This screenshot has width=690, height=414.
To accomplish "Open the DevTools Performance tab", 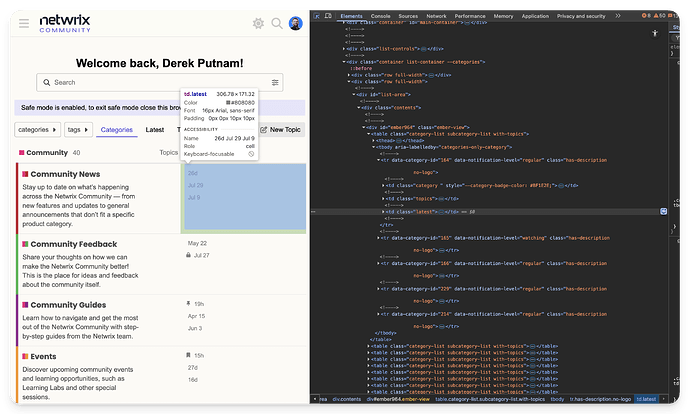I will click(x=470, y=16).
